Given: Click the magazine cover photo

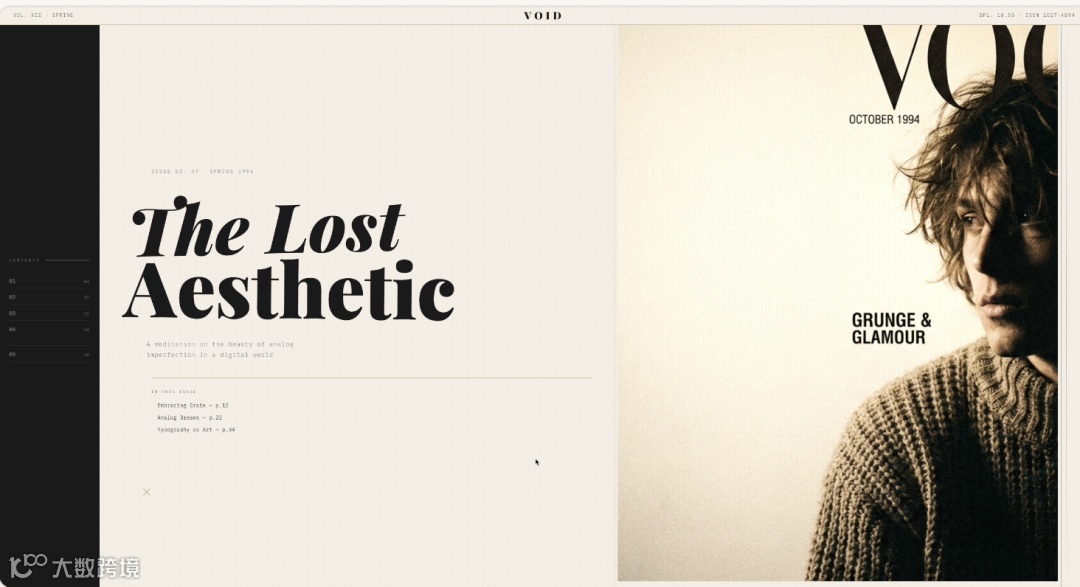Looking at the screenshot, I should pyautogui.click(x=837, y=303).
